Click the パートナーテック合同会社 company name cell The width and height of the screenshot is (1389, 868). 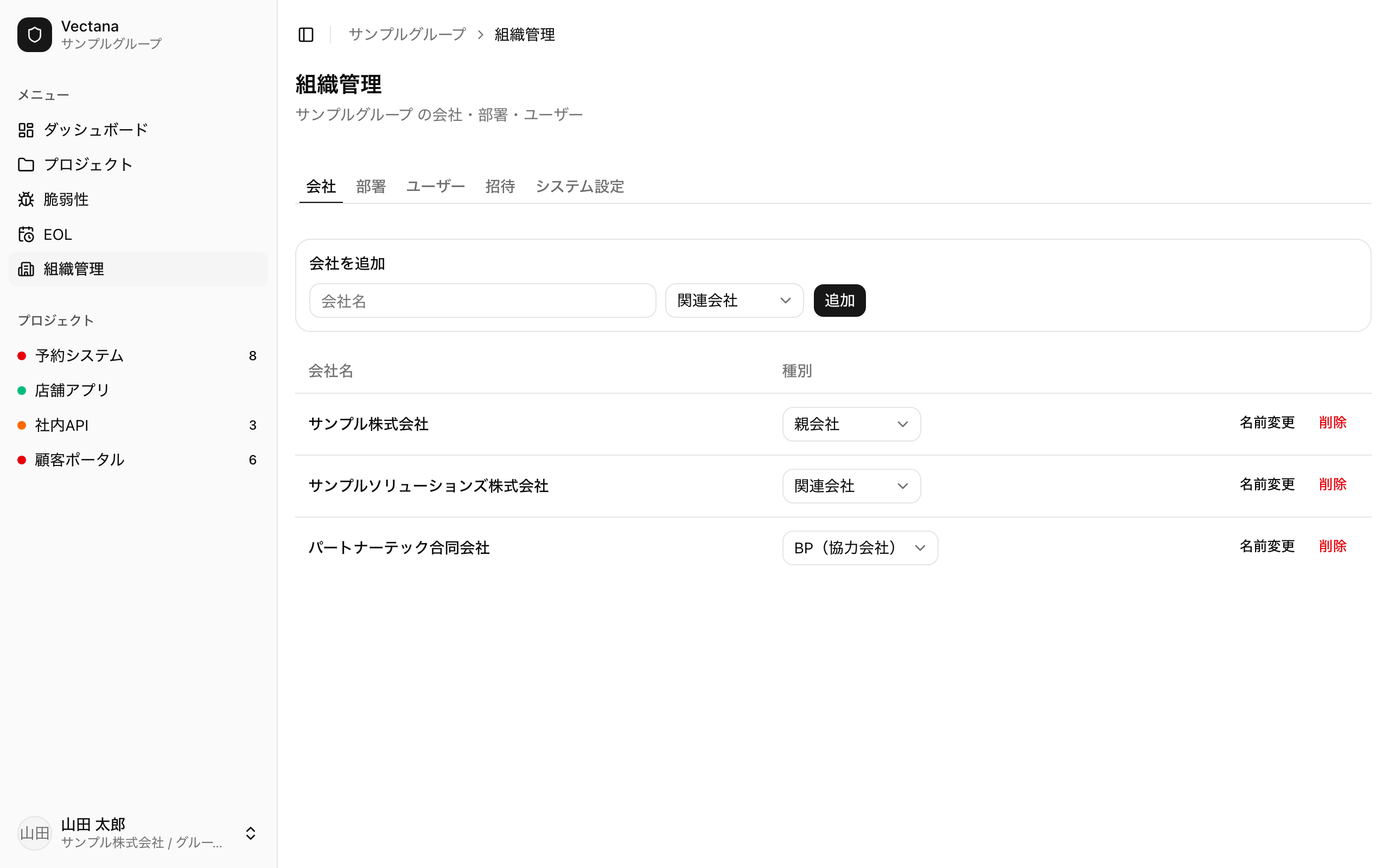[399, 548]
